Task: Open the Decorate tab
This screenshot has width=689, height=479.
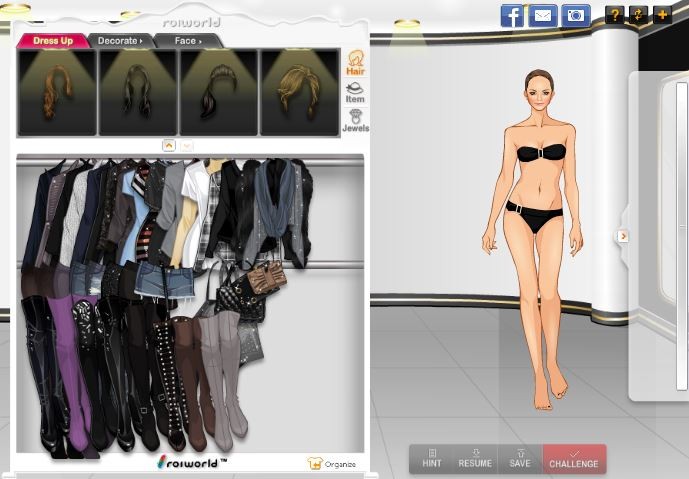Action: 120,41
